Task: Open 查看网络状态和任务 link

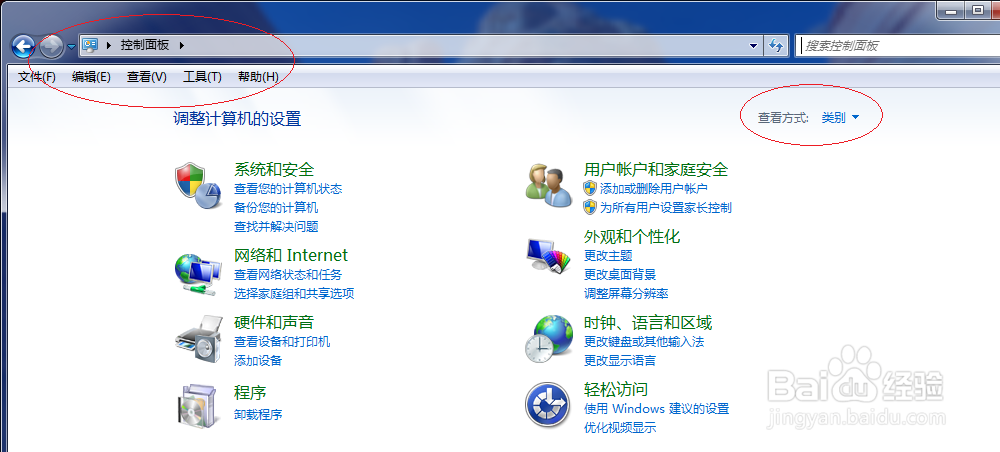Action: click(288, 275)
